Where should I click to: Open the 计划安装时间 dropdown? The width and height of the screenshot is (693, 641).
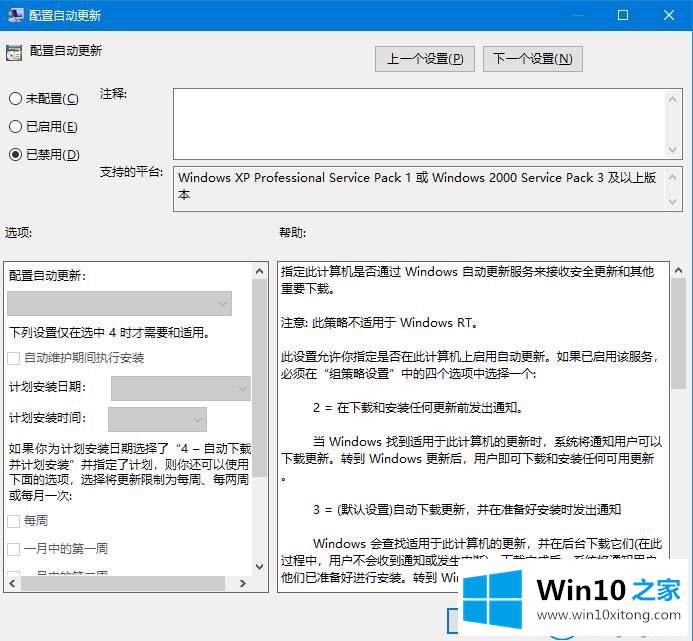pos(157,419)
